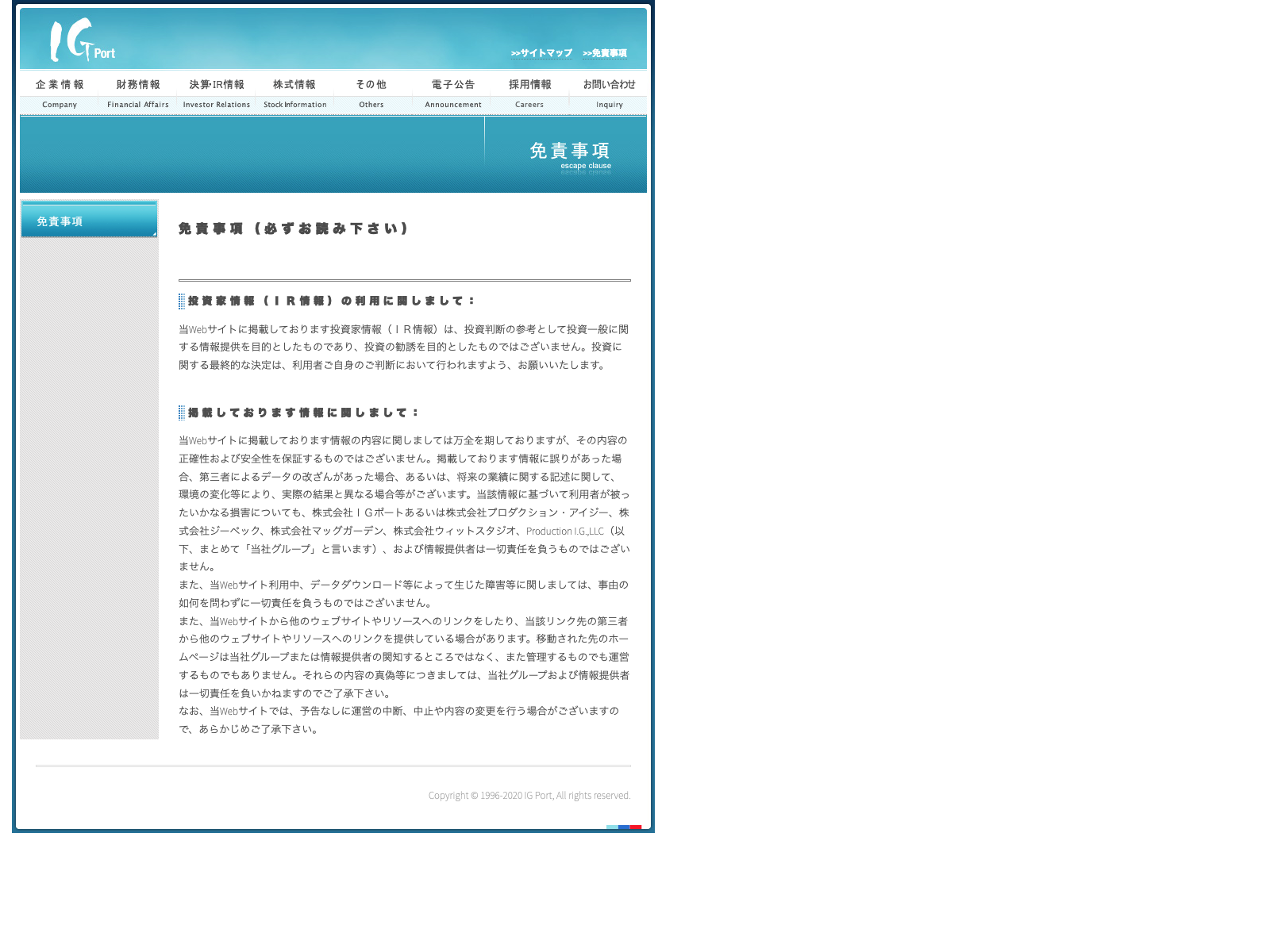Click the IG Port logo
Screen dimensions: 1270x952
click(82, 40)
